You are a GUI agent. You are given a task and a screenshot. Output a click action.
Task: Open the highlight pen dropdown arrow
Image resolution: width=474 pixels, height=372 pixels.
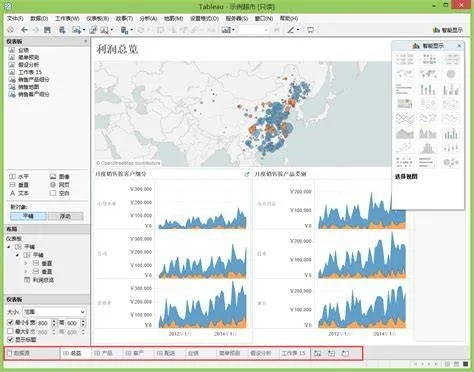[298, 30]
